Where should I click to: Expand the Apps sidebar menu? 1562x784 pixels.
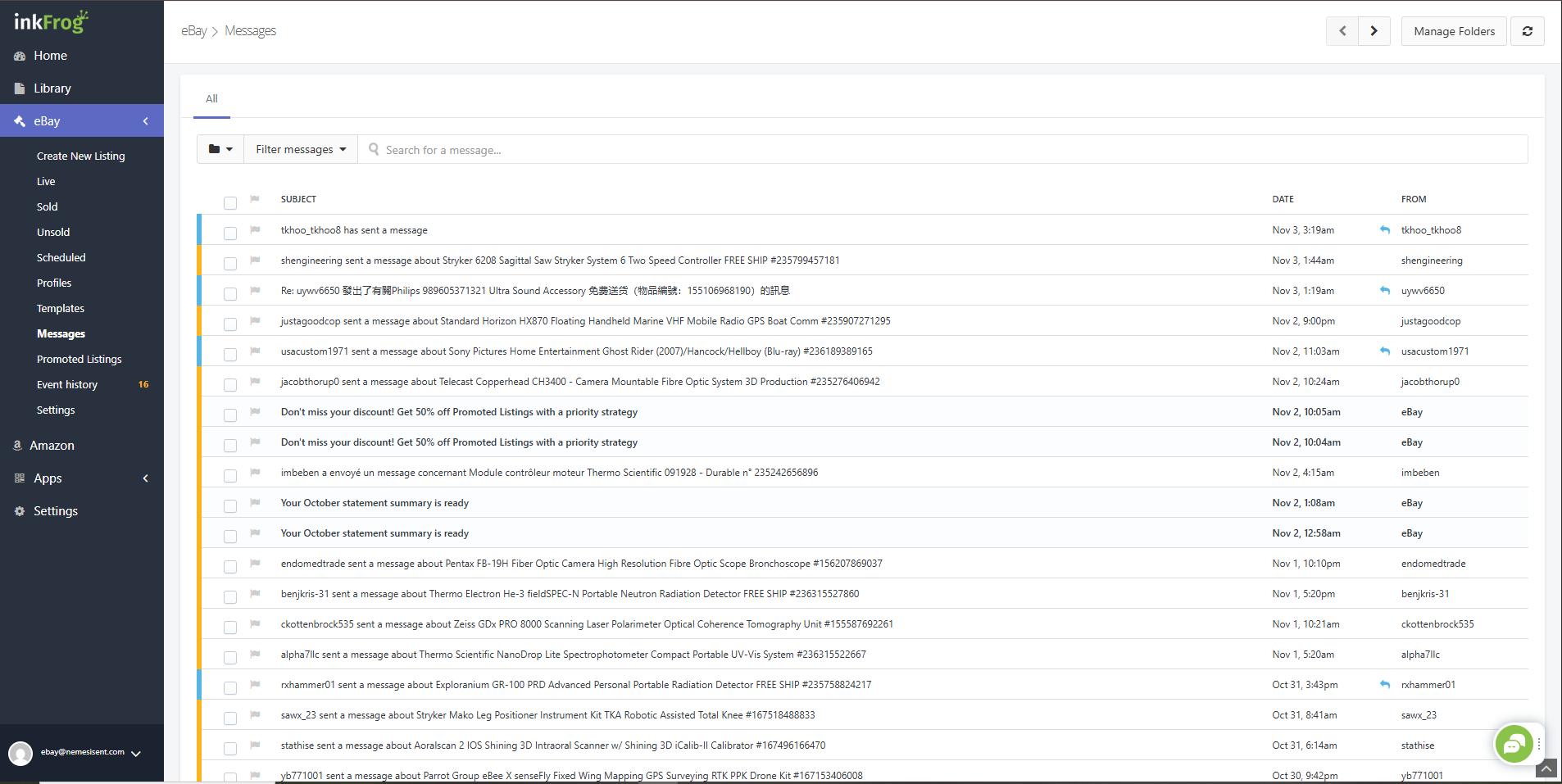(x=146, y=478)
